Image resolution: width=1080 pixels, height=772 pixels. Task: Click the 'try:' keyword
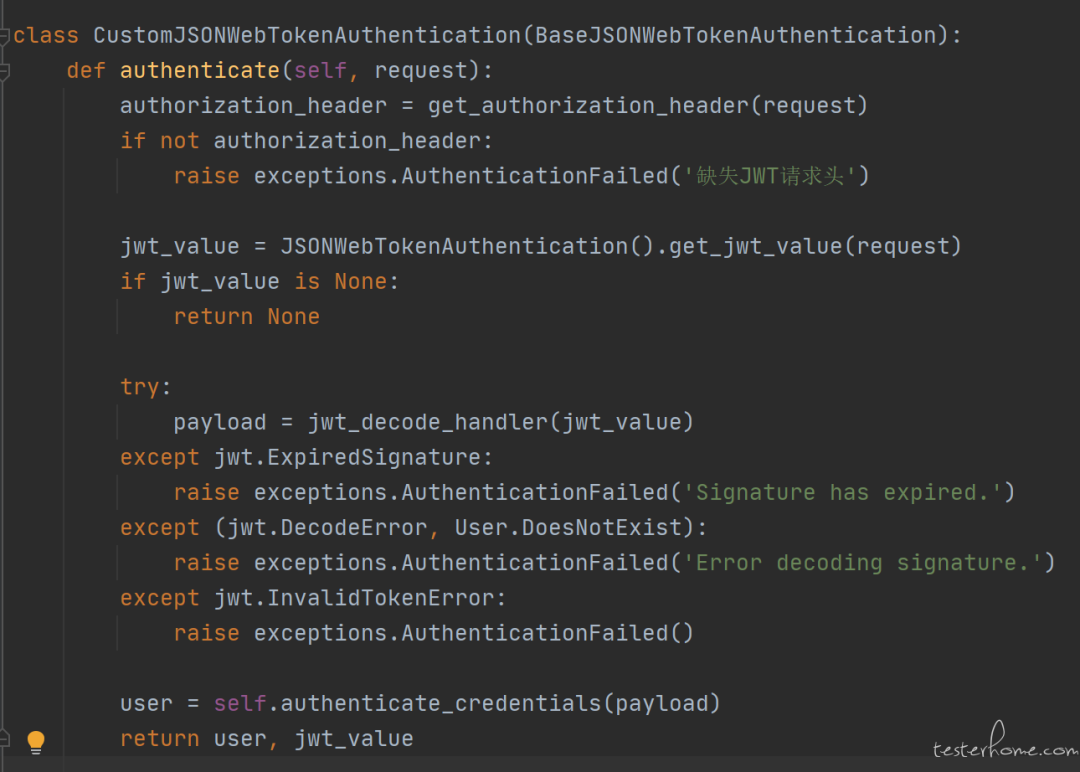coord(145,386)
